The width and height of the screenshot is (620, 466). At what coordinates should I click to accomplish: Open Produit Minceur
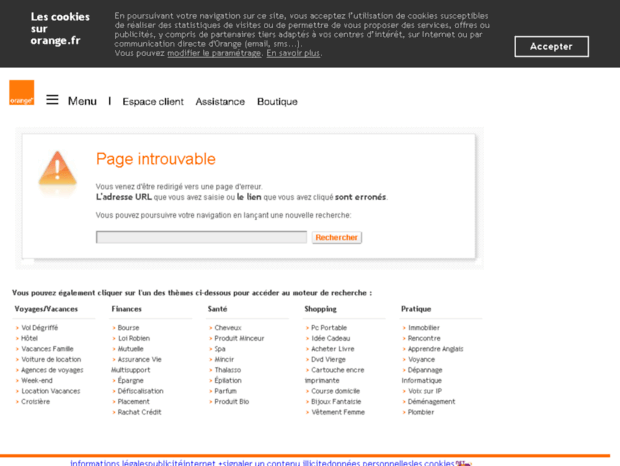click(x=239, y=338)
